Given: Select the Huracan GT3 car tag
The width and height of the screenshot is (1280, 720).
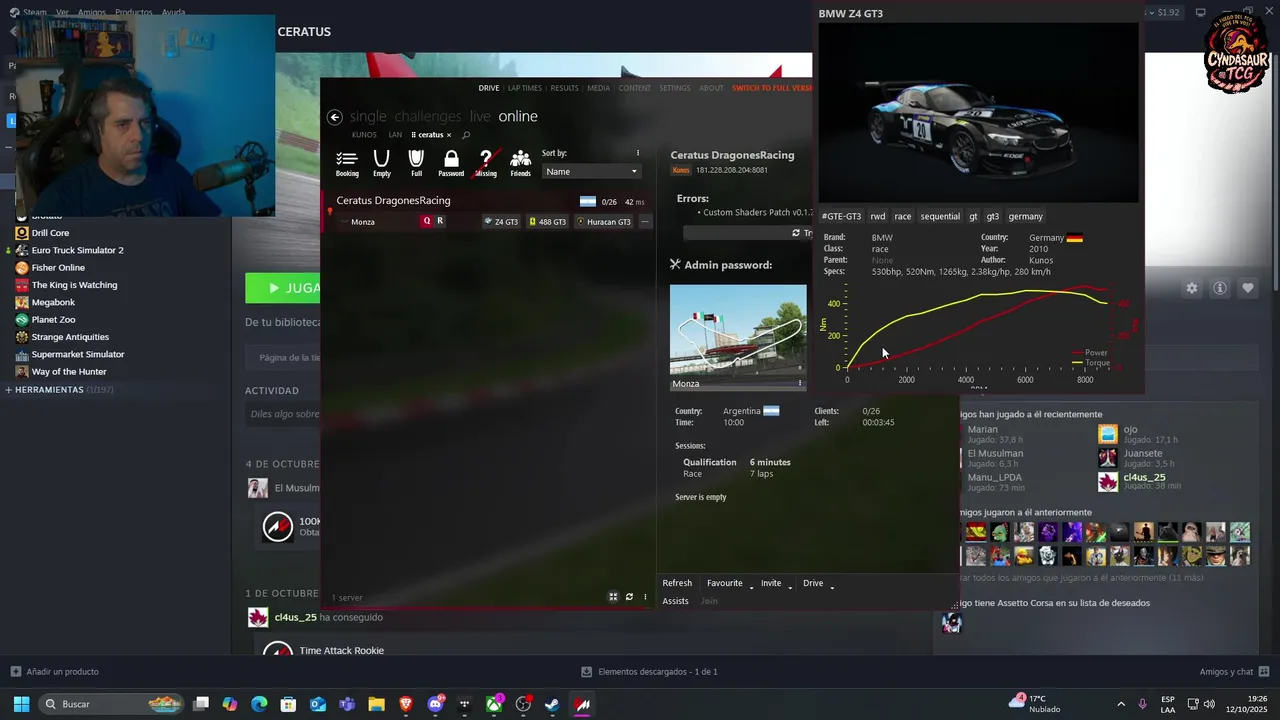Looking at the screenshot, I should pyautogui.click(x=604, y=222).
